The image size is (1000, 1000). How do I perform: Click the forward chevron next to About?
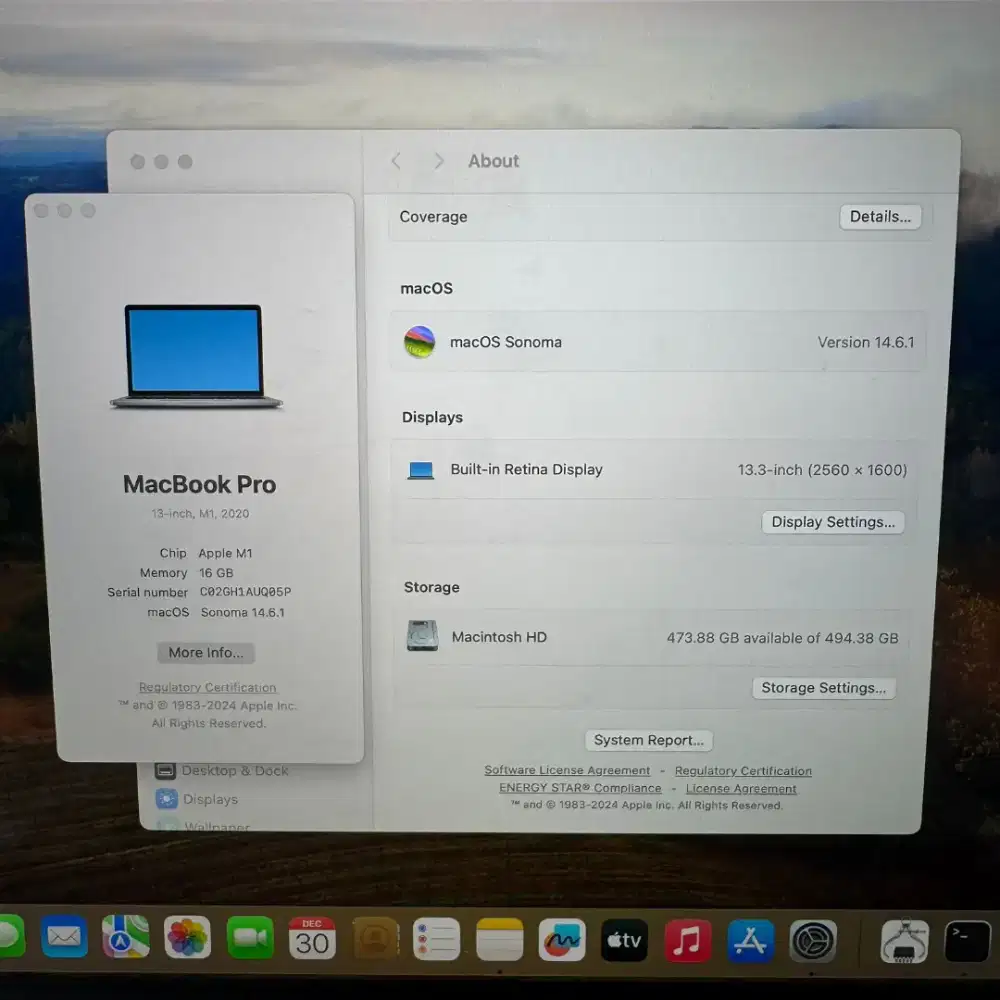[x=439, y=161]
